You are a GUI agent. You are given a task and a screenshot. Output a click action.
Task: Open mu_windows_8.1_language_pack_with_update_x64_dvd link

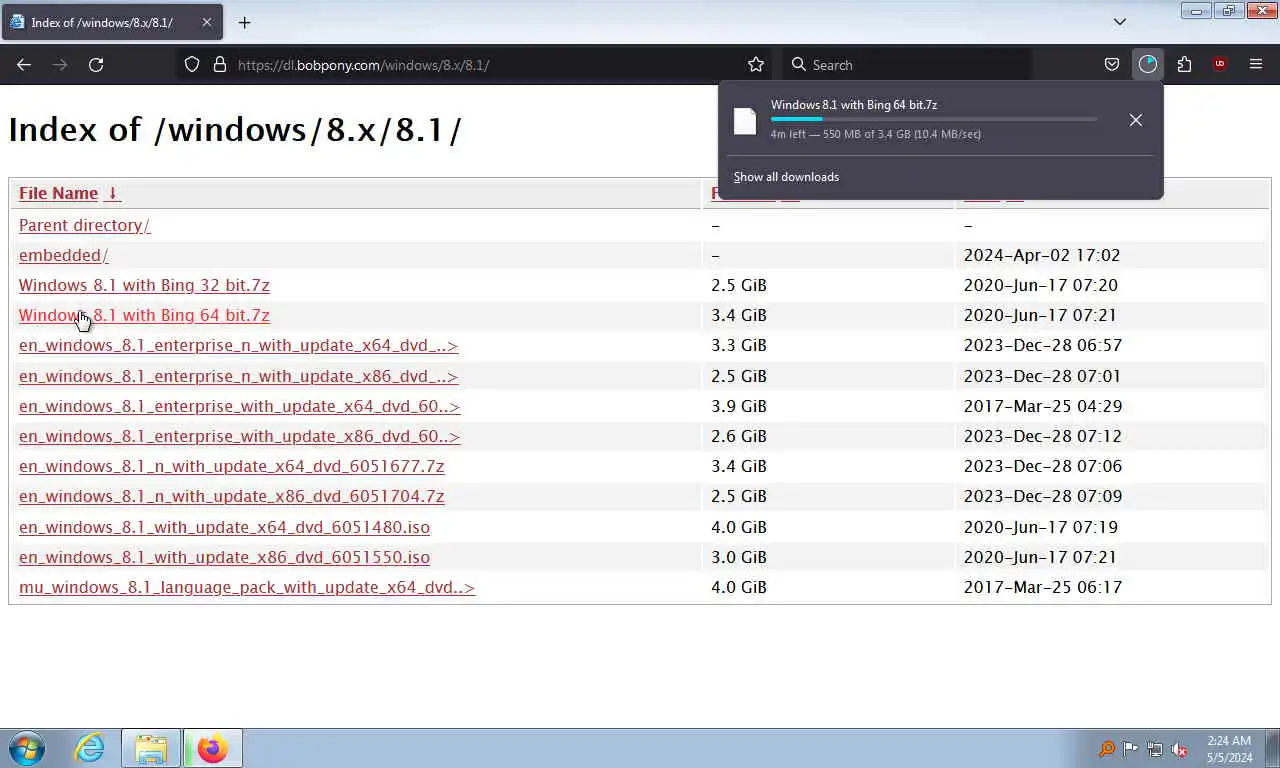tap(247, 587)
